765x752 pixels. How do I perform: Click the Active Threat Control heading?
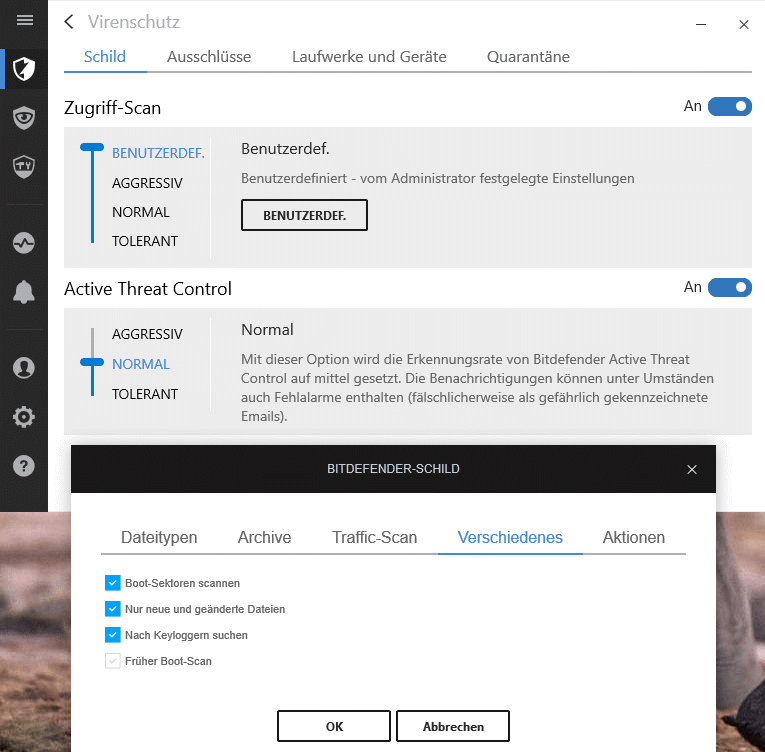tap(148, 289)
